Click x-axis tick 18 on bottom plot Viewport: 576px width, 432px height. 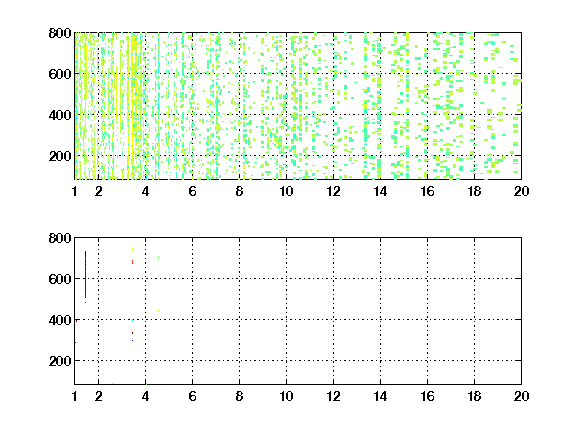[x=474, y=396]
